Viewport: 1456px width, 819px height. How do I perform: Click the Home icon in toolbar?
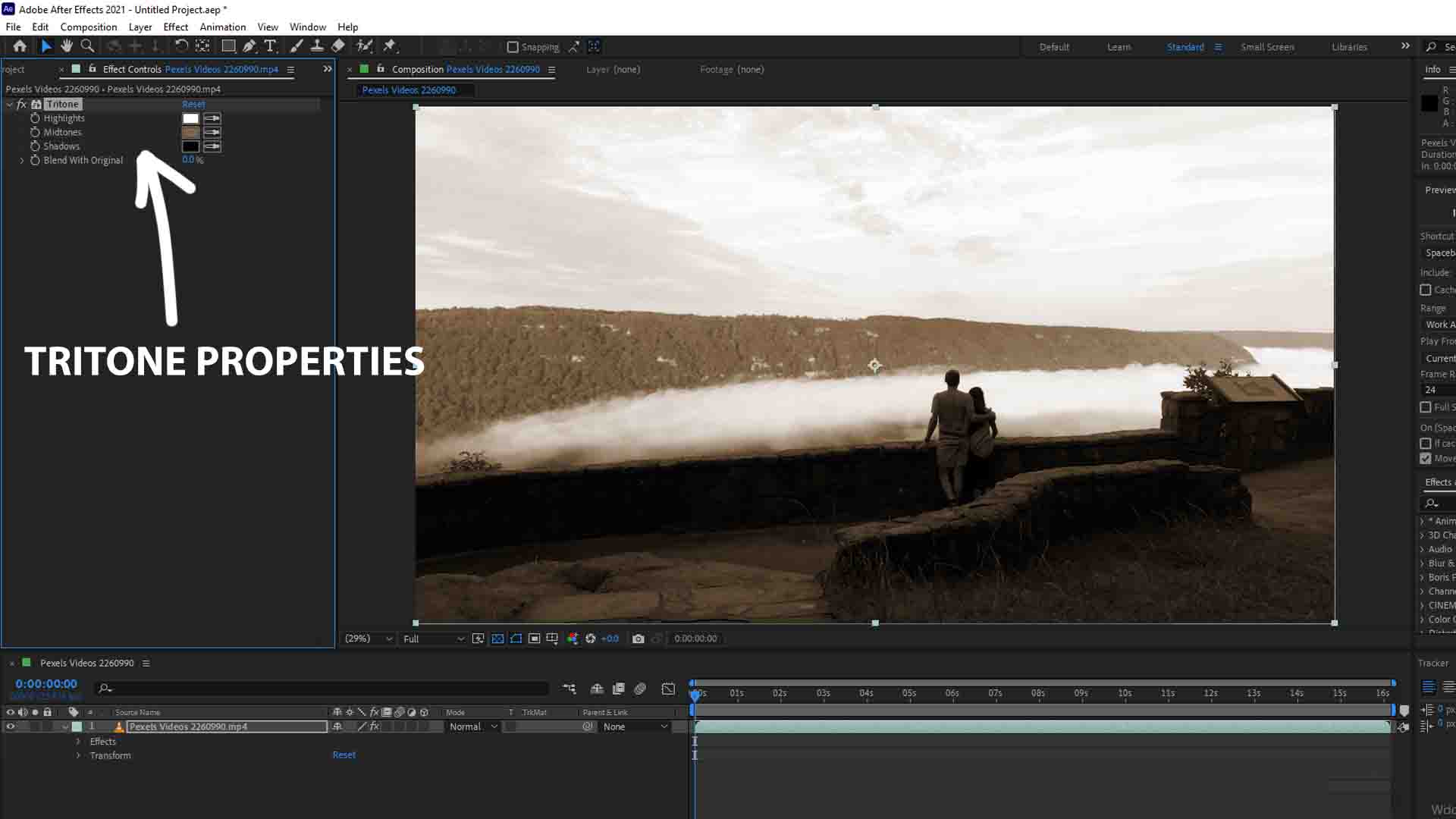(x=20, y=46)
